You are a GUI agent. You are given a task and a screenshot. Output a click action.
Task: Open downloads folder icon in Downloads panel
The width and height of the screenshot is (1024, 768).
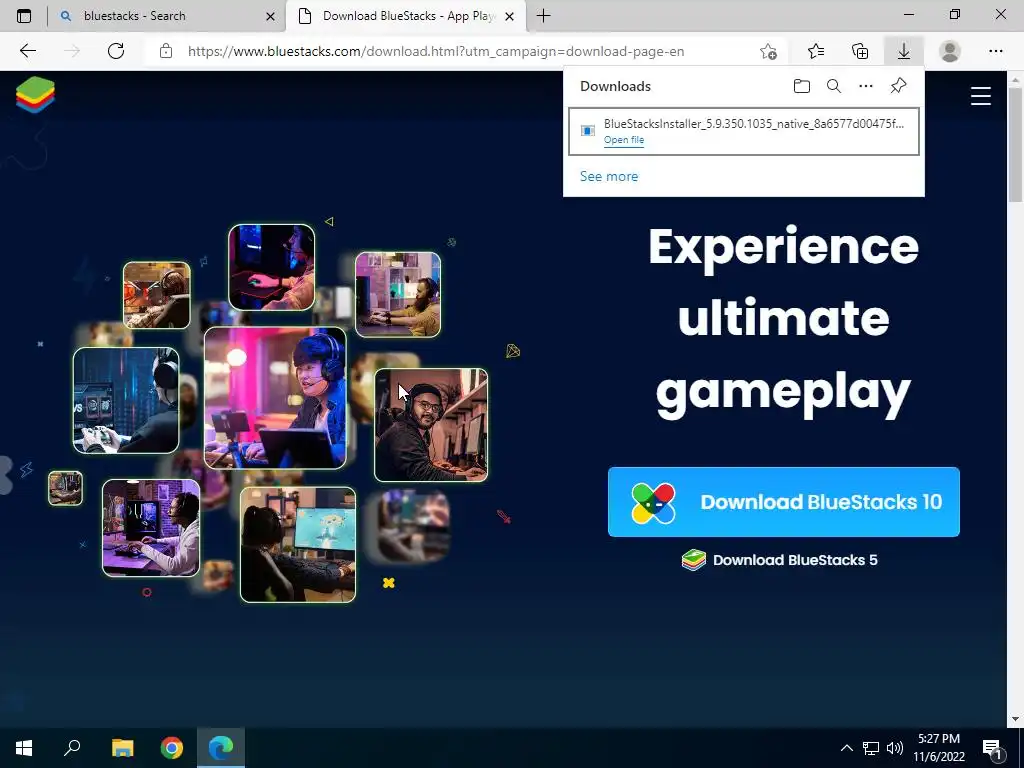click(x=802, y=86)
